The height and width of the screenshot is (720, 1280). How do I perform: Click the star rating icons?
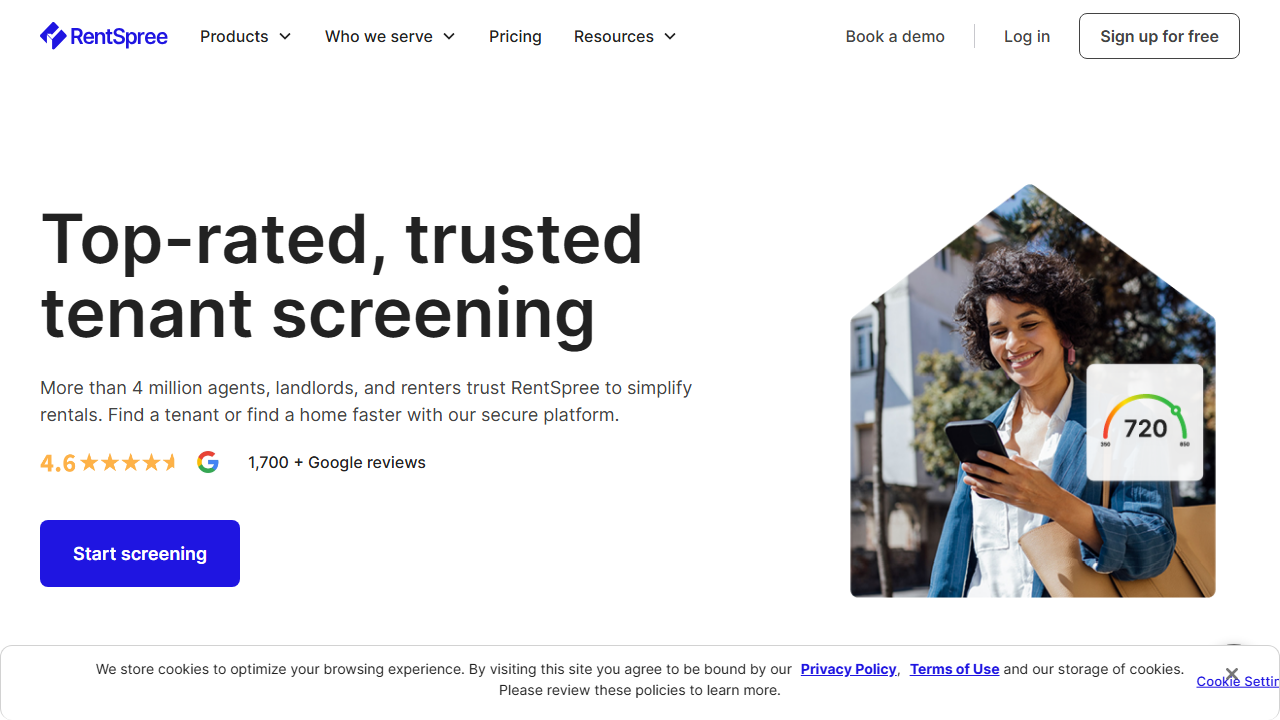(128, 462)
